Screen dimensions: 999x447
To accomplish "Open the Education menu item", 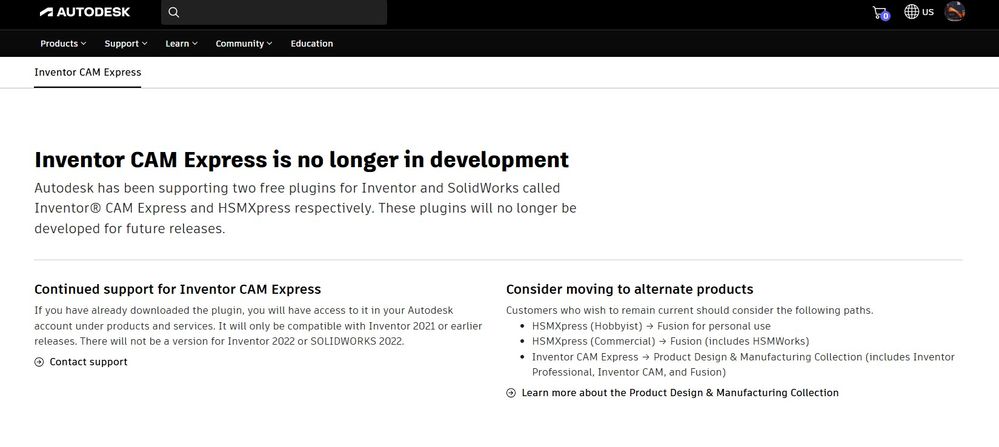I will click(x=312, y=43).
